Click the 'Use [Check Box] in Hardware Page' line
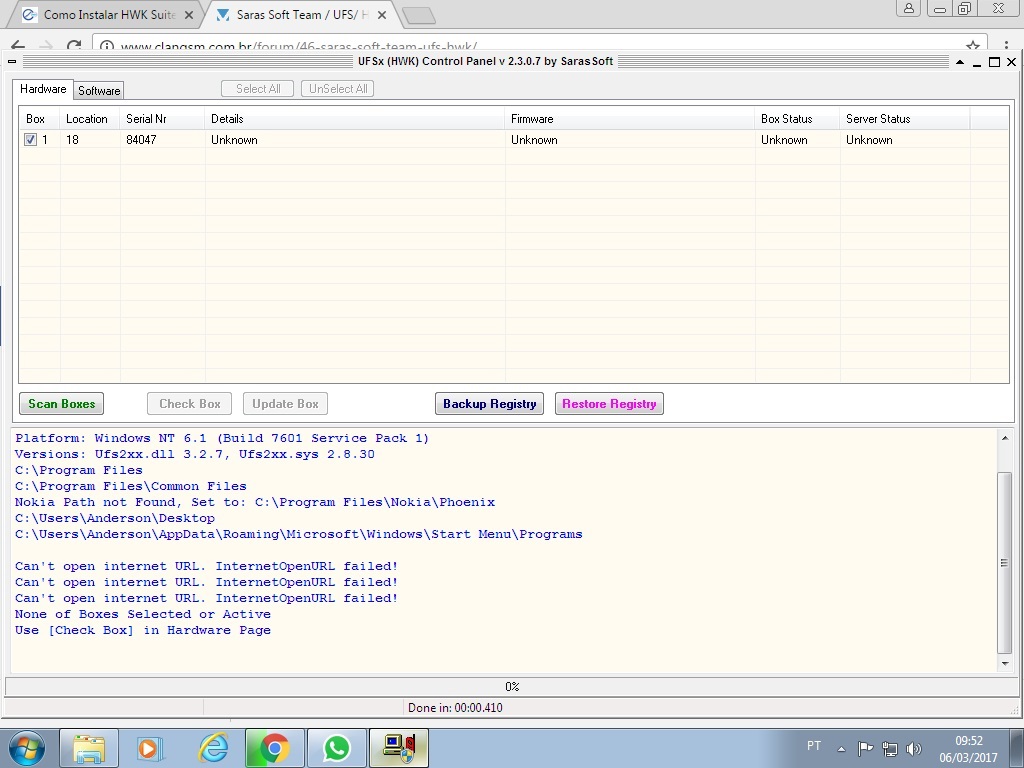Screen dimensions: 1024x768 tap(143, 630)
